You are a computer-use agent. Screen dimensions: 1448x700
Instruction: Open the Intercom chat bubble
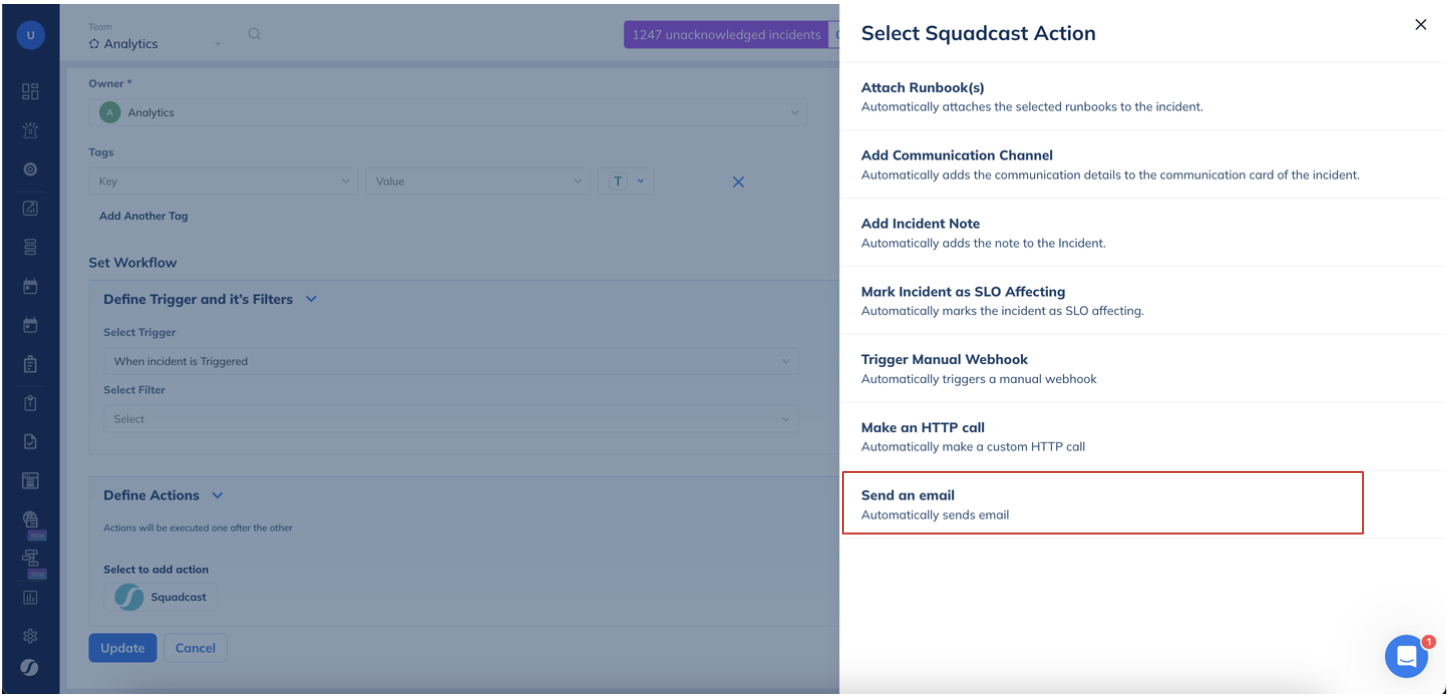pos(1406,656)
